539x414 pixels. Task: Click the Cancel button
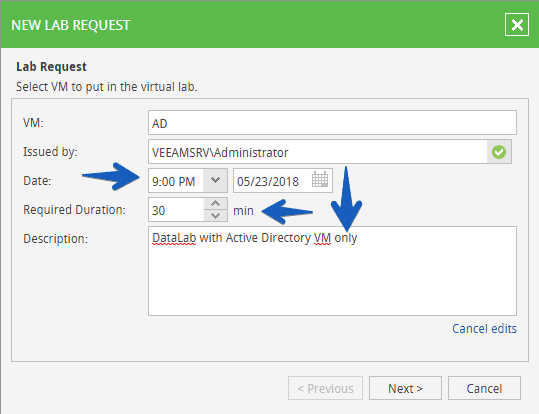(484, 388)
